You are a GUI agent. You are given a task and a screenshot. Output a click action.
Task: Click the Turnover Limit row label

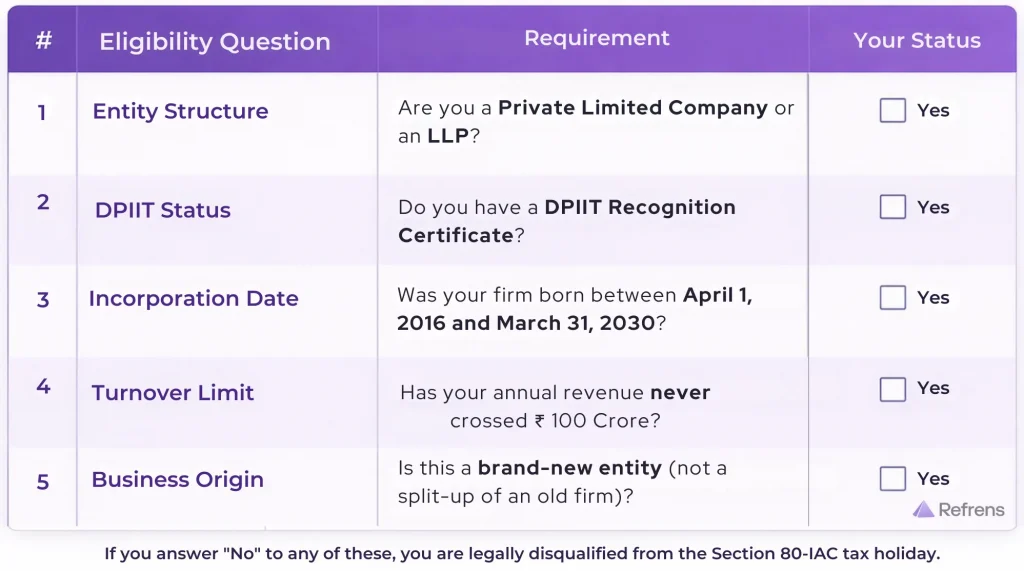click(173, 393)
